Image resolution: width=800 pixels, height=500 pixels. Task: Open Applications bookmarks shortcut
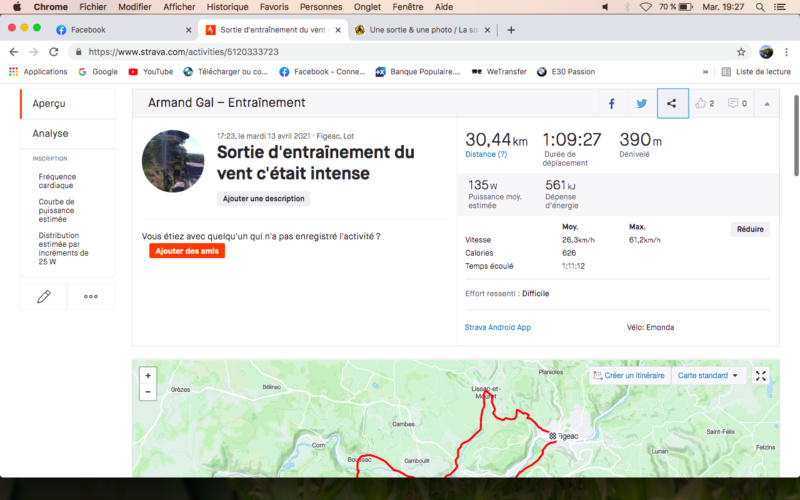click(38, 72)
